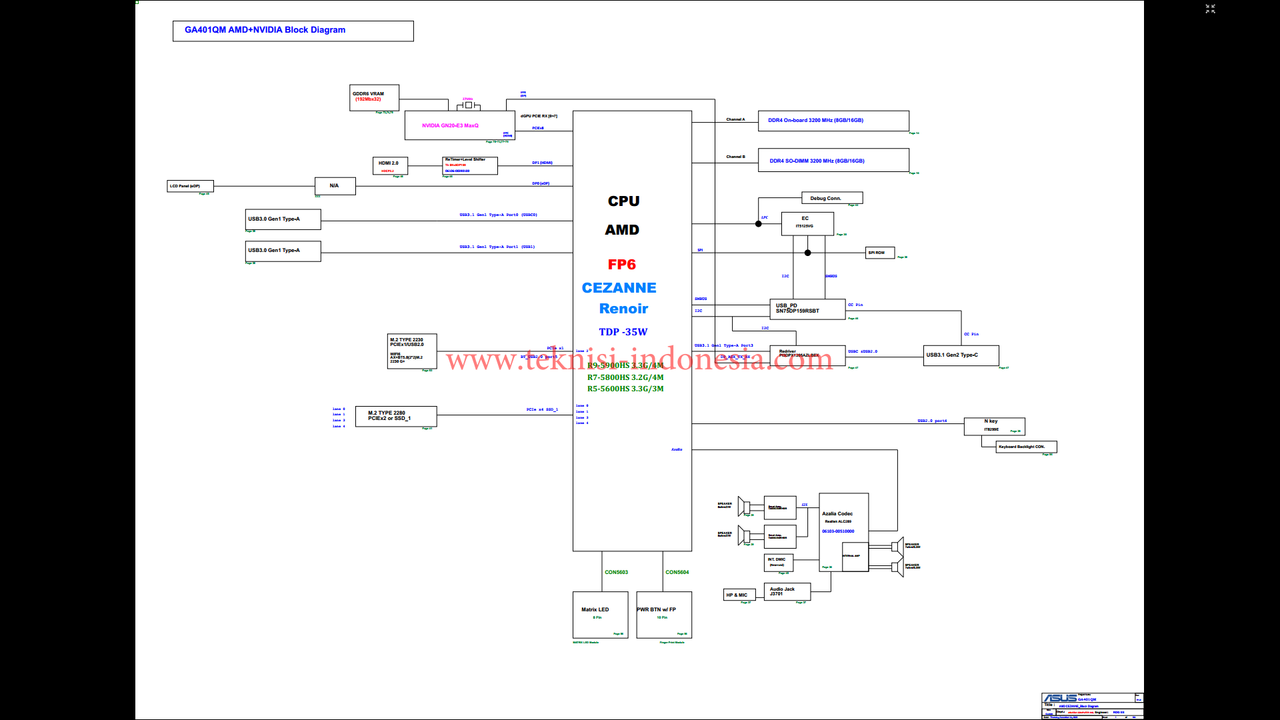Select the CEZANNE label
This screenshot has height=720, width=1280.
tap(619, 288)
